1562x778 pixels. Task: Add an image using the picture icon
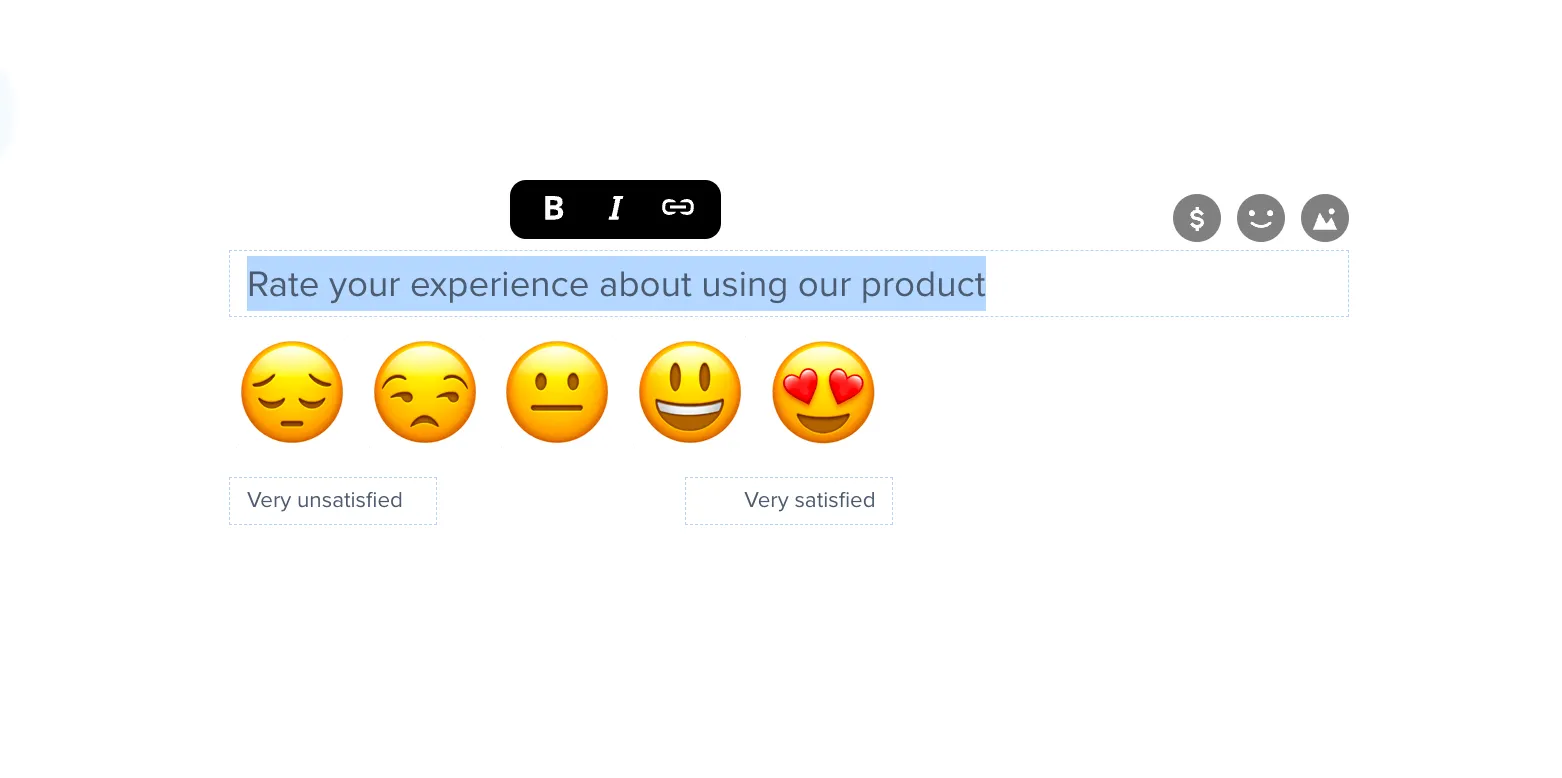point(1325,218)
